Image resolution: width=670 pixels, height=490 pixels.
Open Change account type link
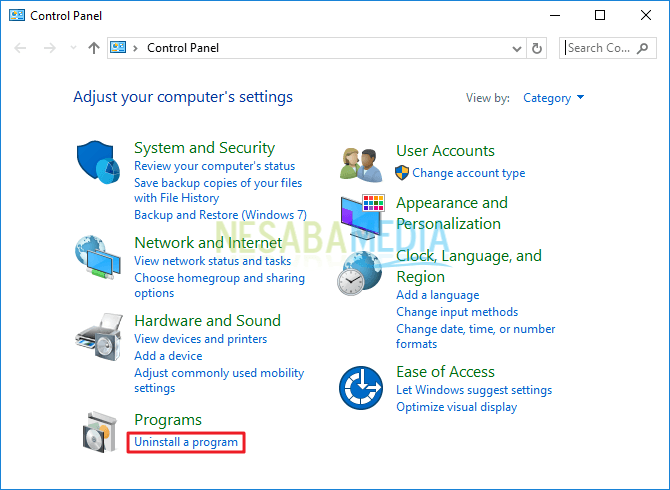coord(469,173)
